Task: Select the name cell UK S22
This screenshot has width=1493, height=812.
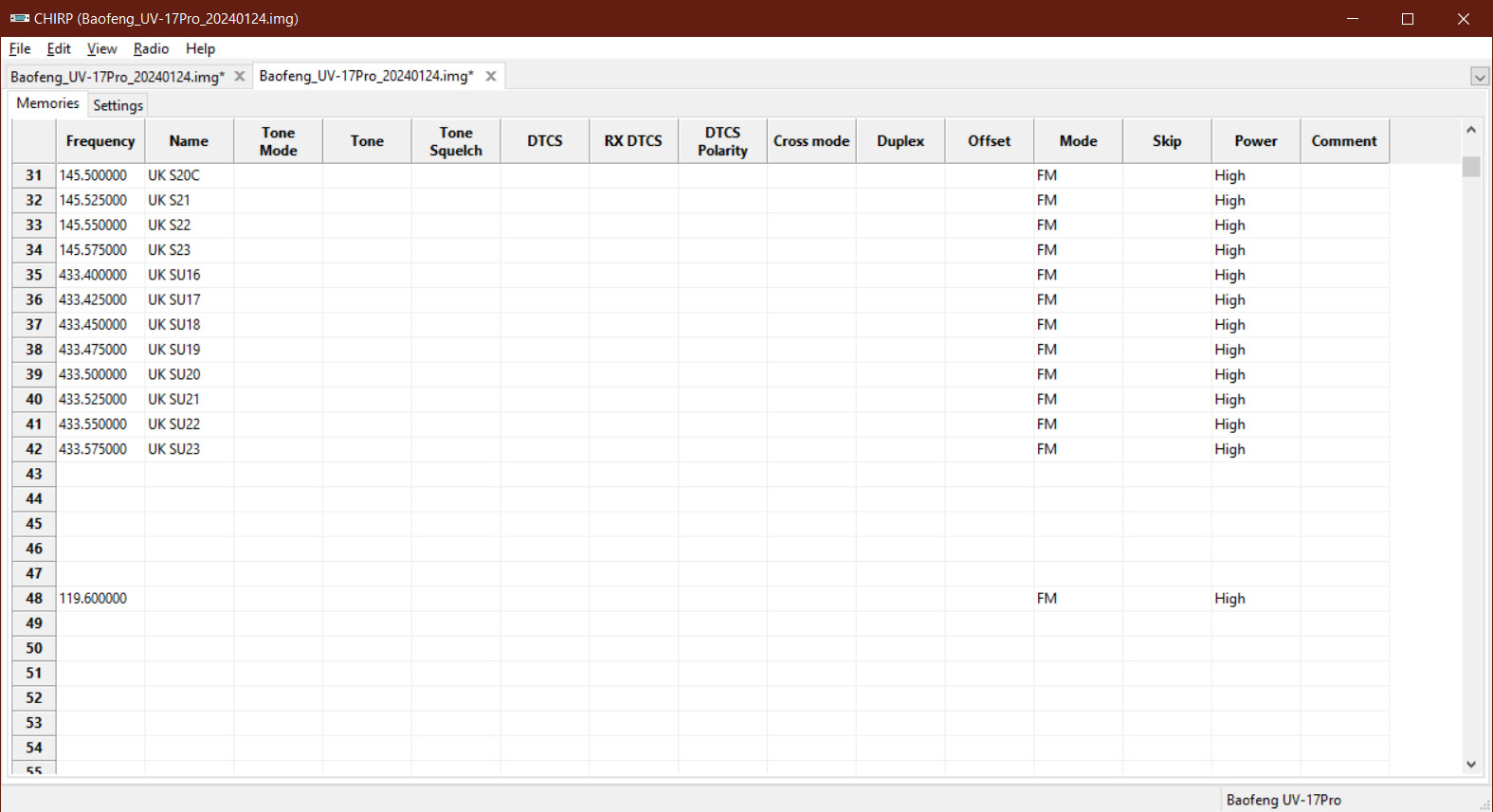Action: tap(189, 226)
